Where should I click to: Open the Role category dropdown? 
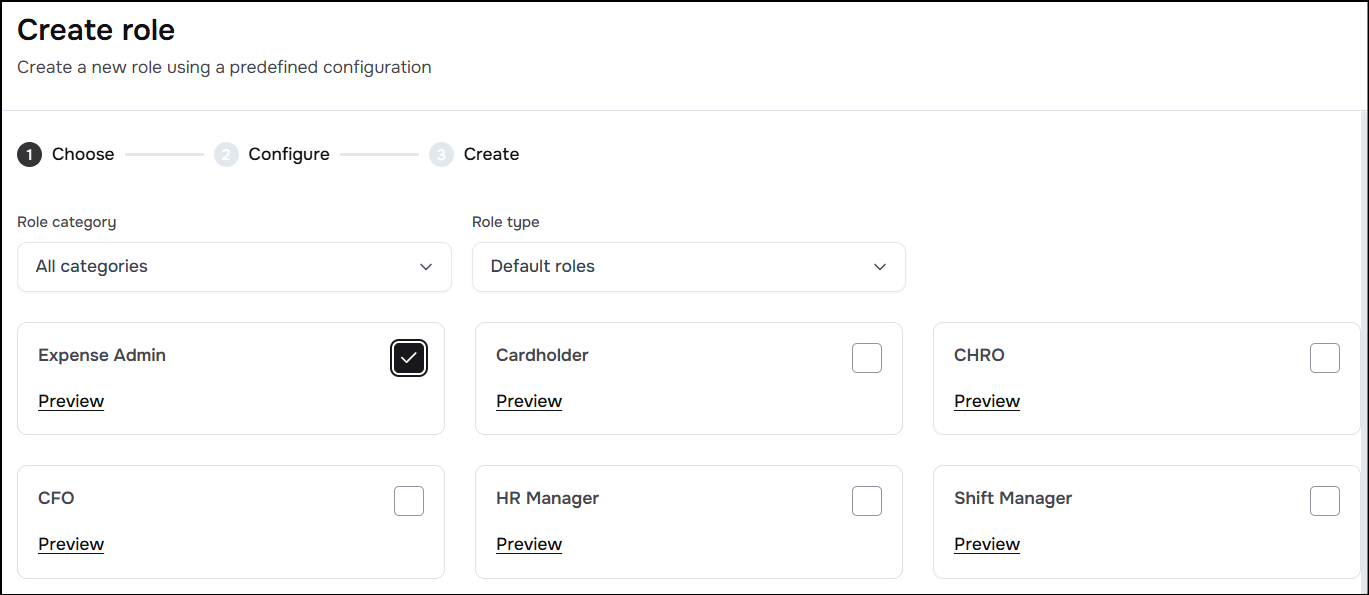click(x=234, y=267)
